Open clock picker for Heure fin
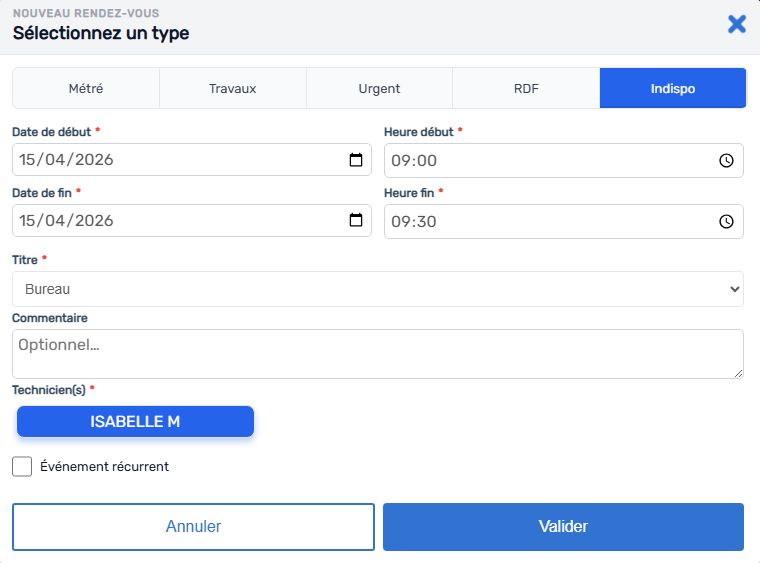 (726, 221)
